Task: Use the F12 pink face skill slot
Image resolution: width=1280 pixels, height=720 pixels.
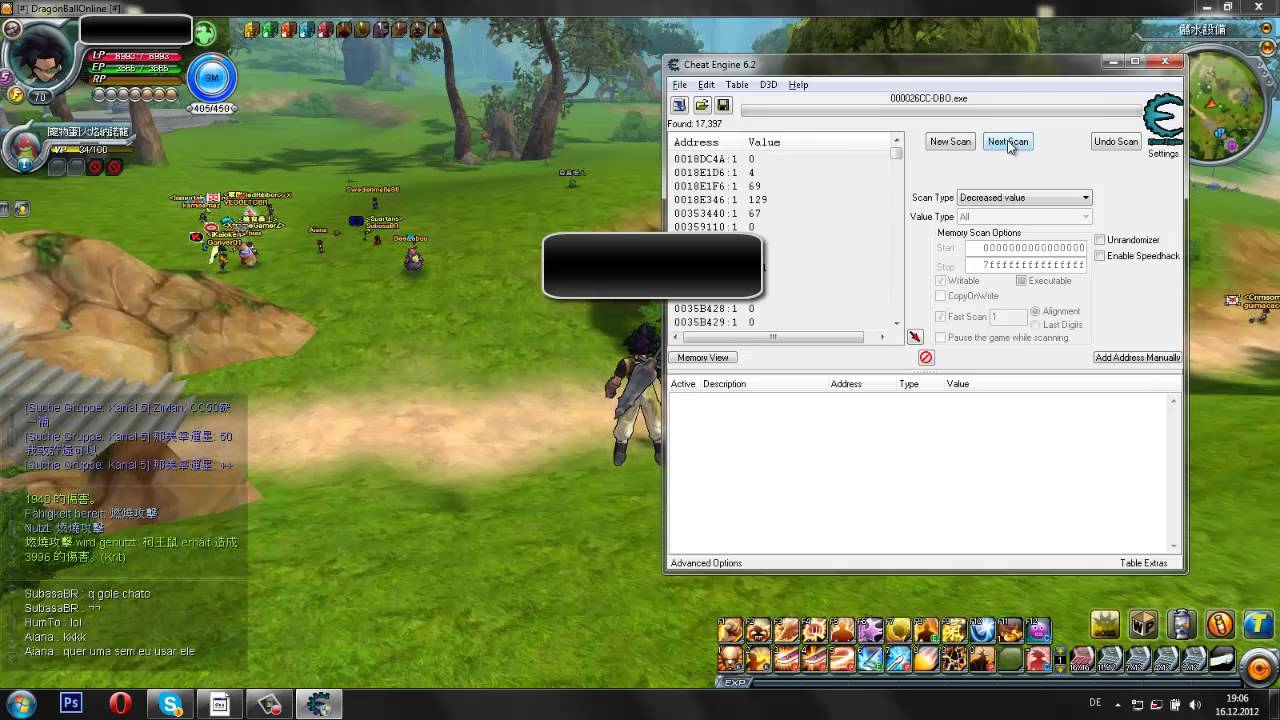Action: (1039, 629)
